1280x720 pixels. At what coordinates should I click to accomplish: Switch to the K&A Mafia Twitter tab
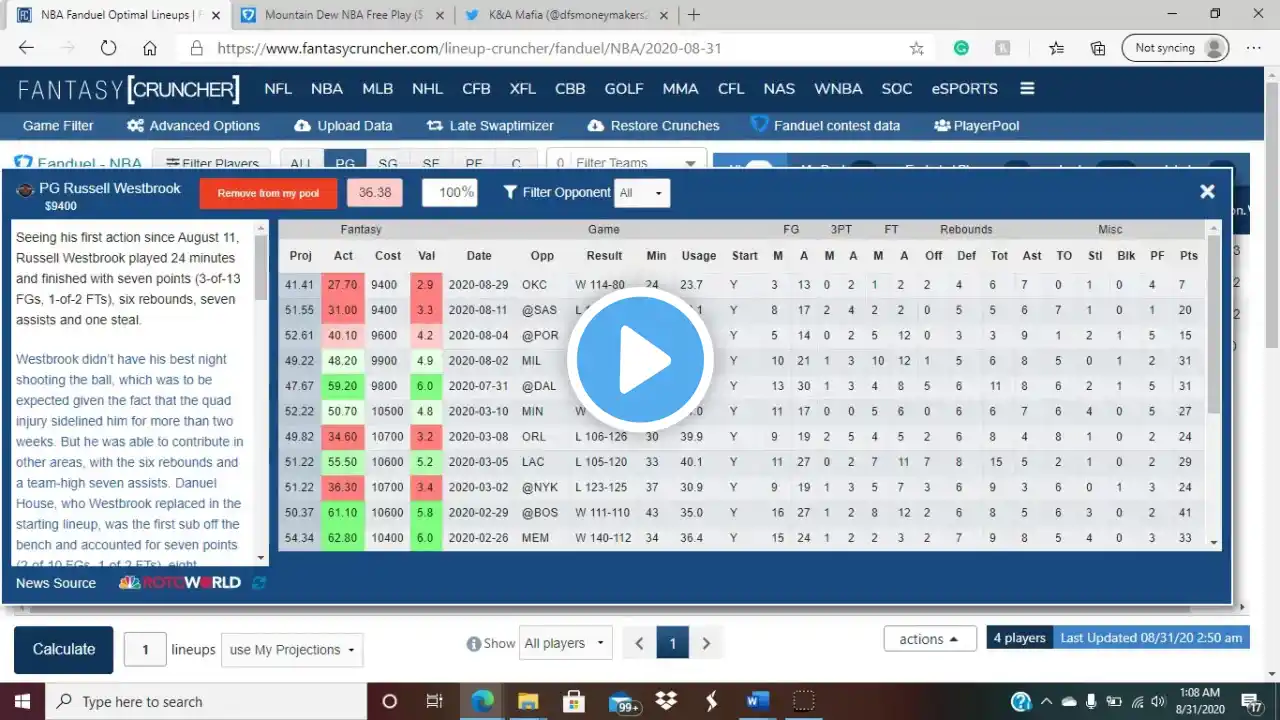click(x=566, y=15)
